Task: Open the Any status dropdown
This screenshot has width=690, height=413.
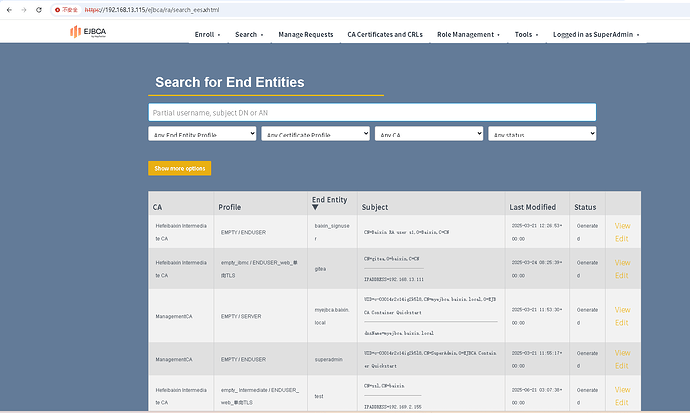Action: tap(542, 134)
